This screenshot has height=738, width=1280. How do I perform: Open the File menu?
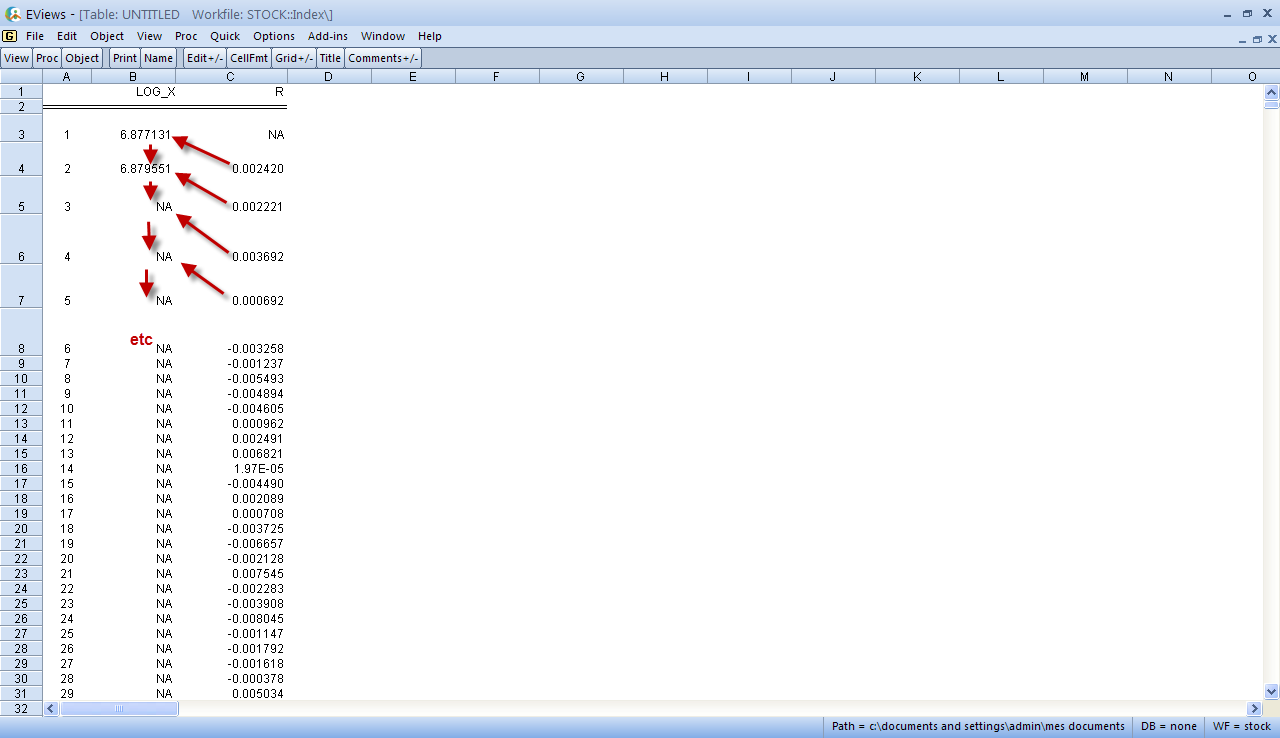point(35,36)
